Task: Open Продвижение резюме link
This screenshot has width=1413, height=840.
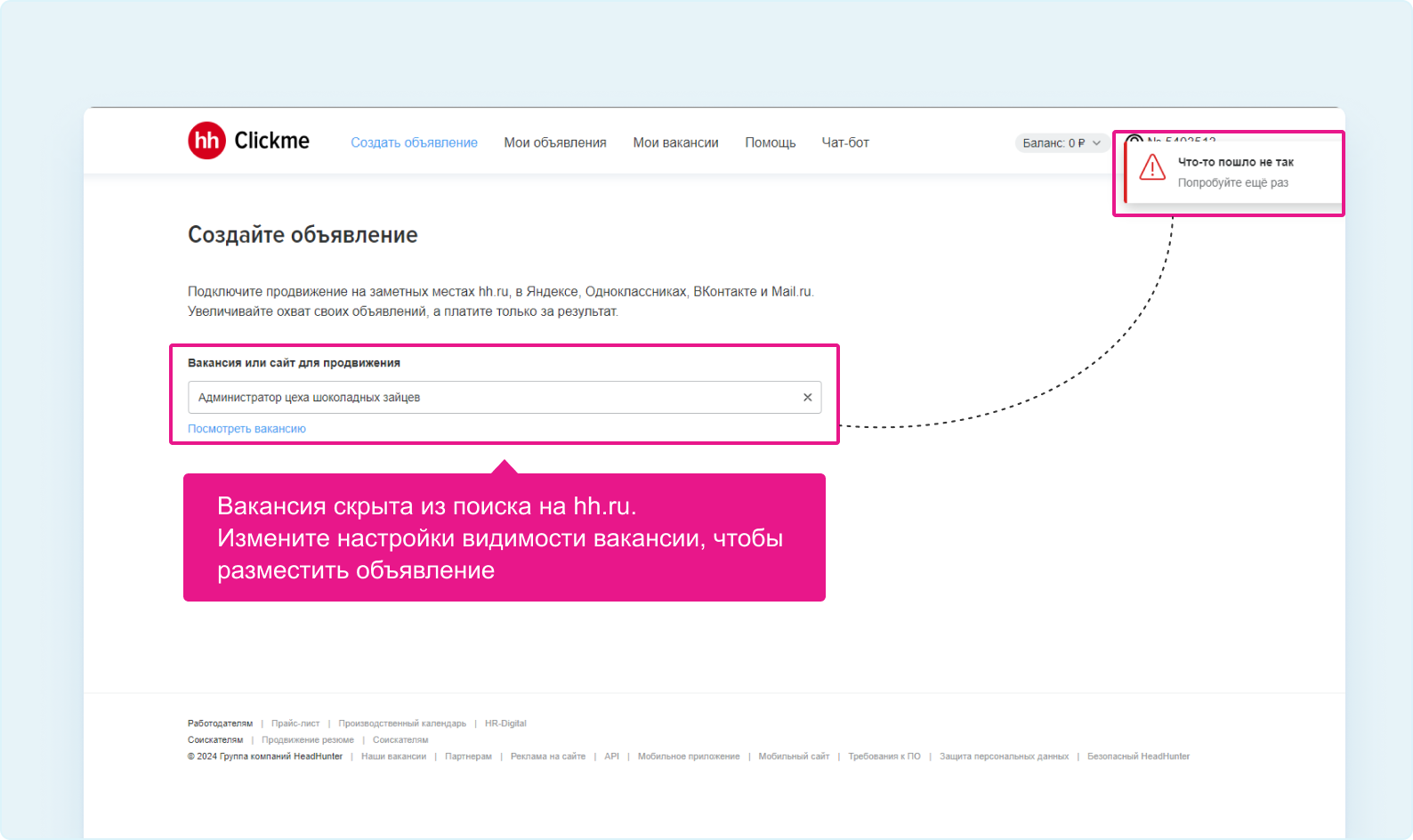Action: [x=308, y=740]
